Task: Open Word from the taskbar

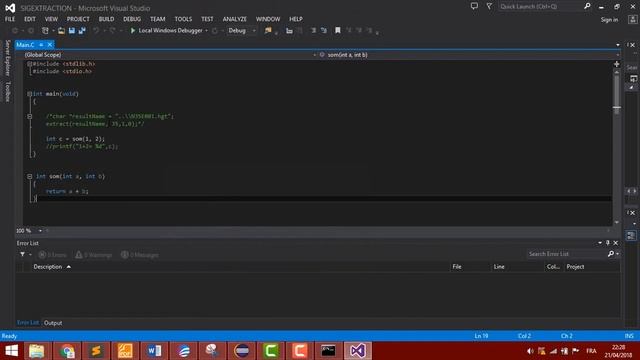Action: 154,351
